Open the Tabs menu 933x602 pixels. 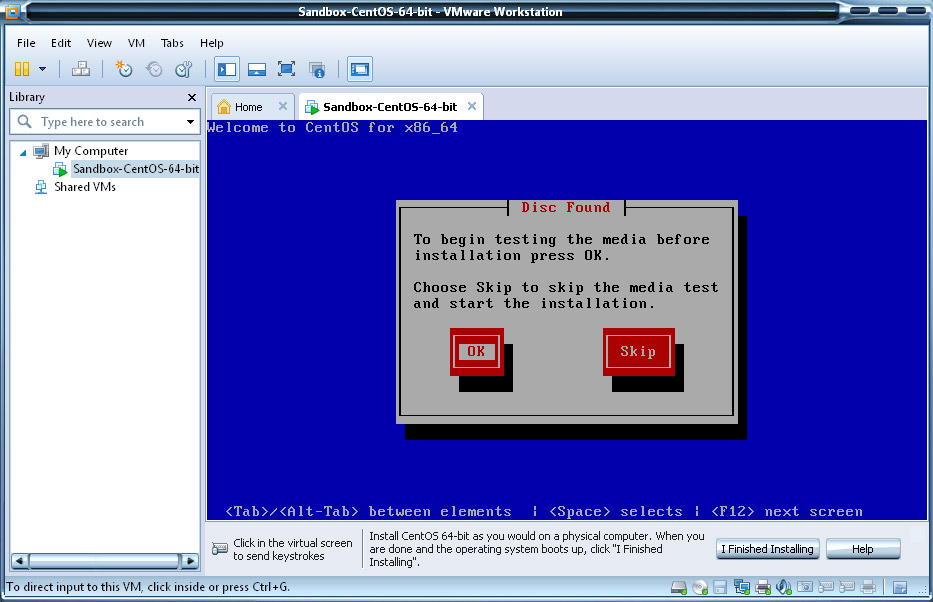tap(172, 43)
